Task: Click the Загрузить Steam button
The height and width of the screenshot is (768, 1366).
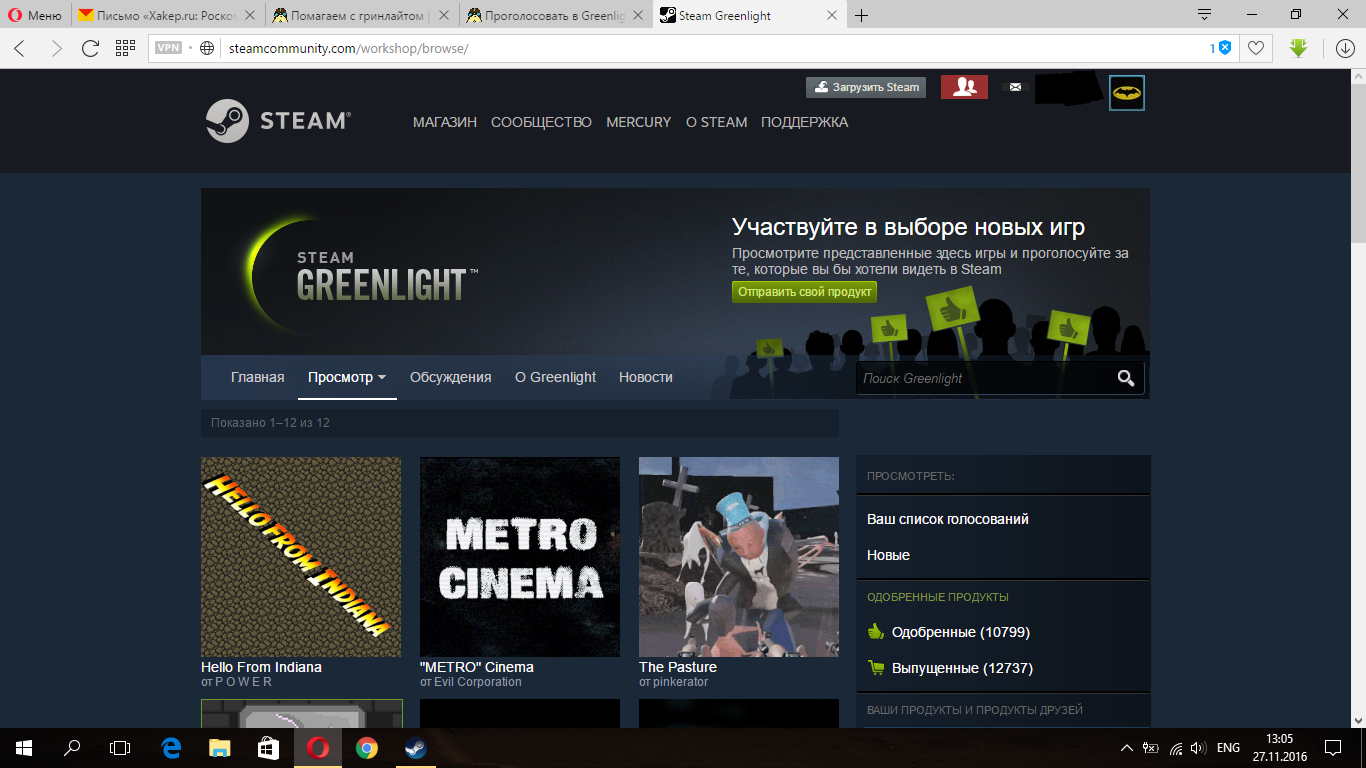Action: coord(866,87)
